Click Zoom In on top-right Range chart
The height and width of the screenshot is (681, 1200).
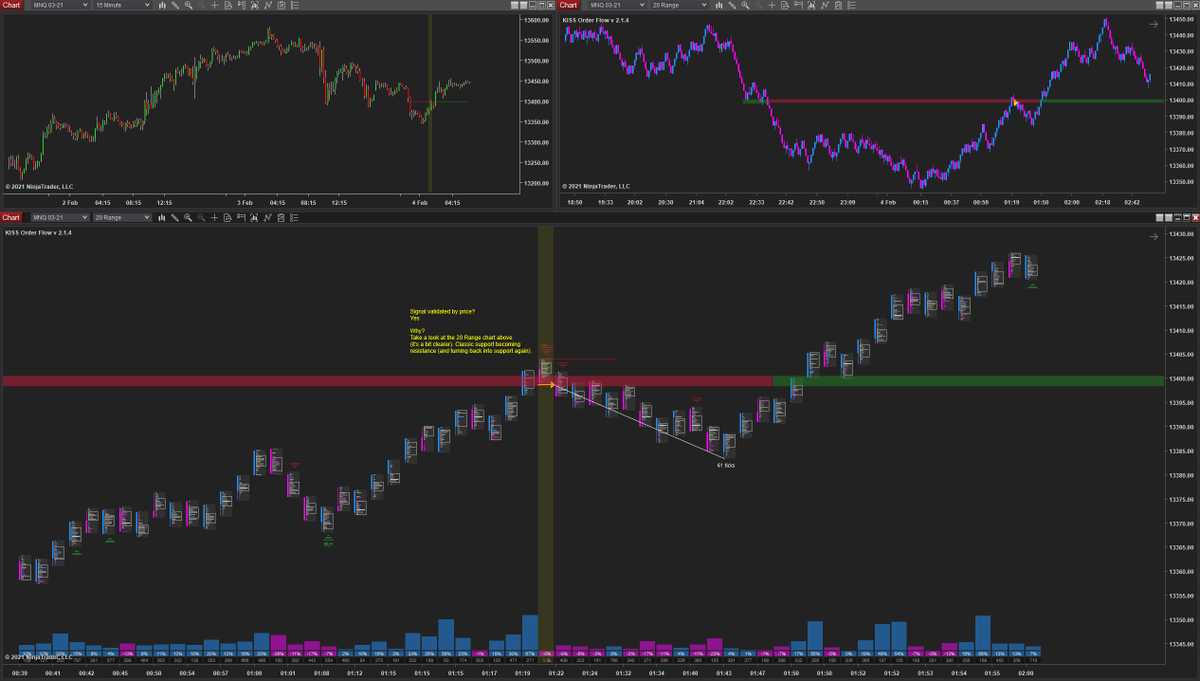[x=745, y=5]
